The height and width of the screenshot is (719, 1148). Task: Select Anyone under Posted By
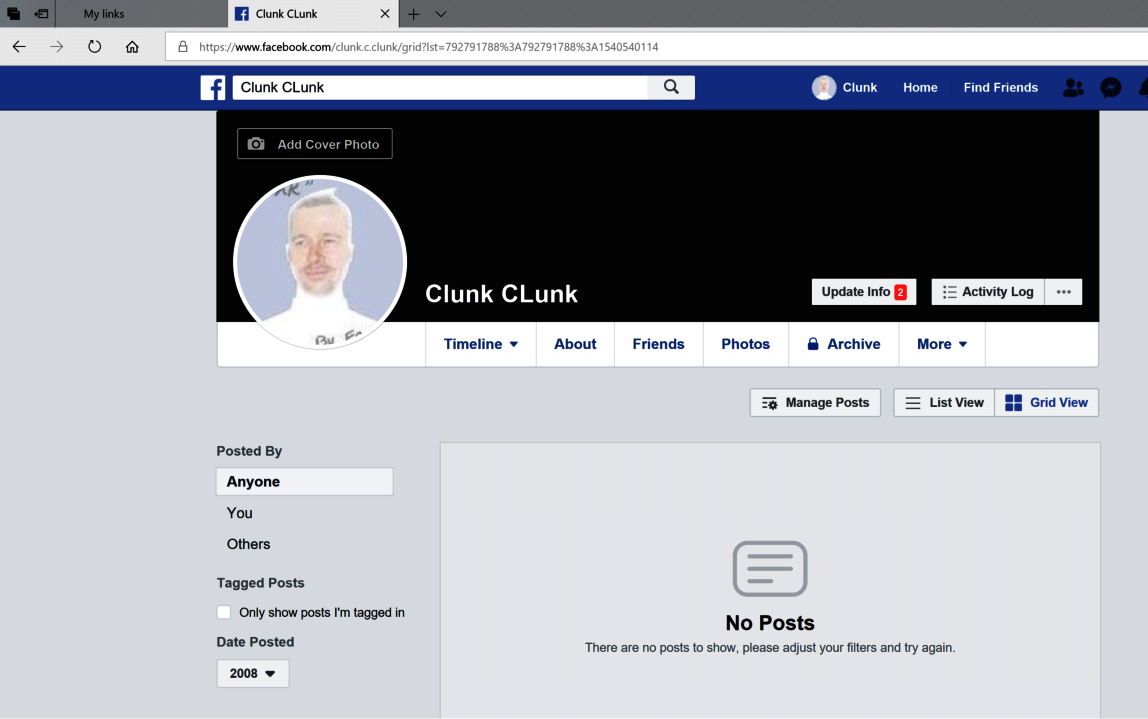point(305,482)
